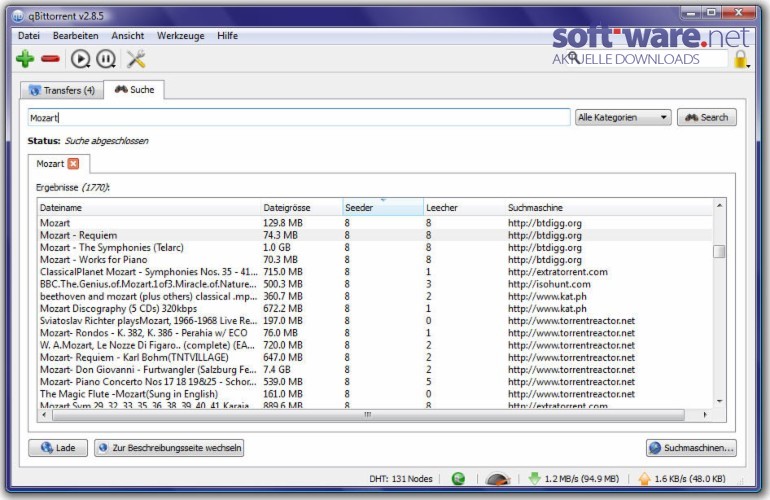Viewport: 770px width, 500px height.
Task: Click the 1.2 MB/s (94.9 MB) download rate
Action: tap(581, 478)
